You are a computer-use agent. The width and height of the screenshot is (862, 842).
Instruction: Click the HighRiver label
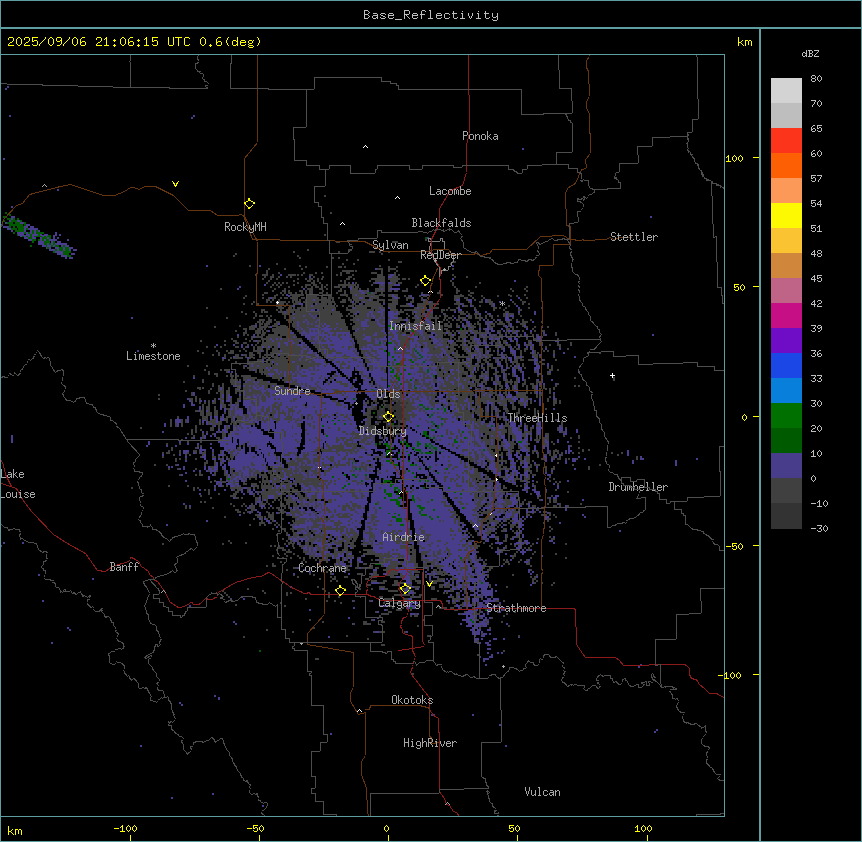430,743
